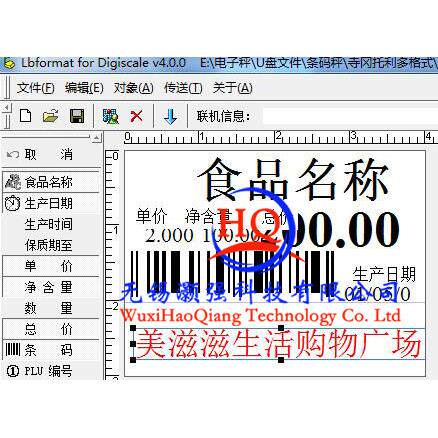Screen dimensions: 438x438
Task: Open the 文件(F) menu
Action: 36,88
